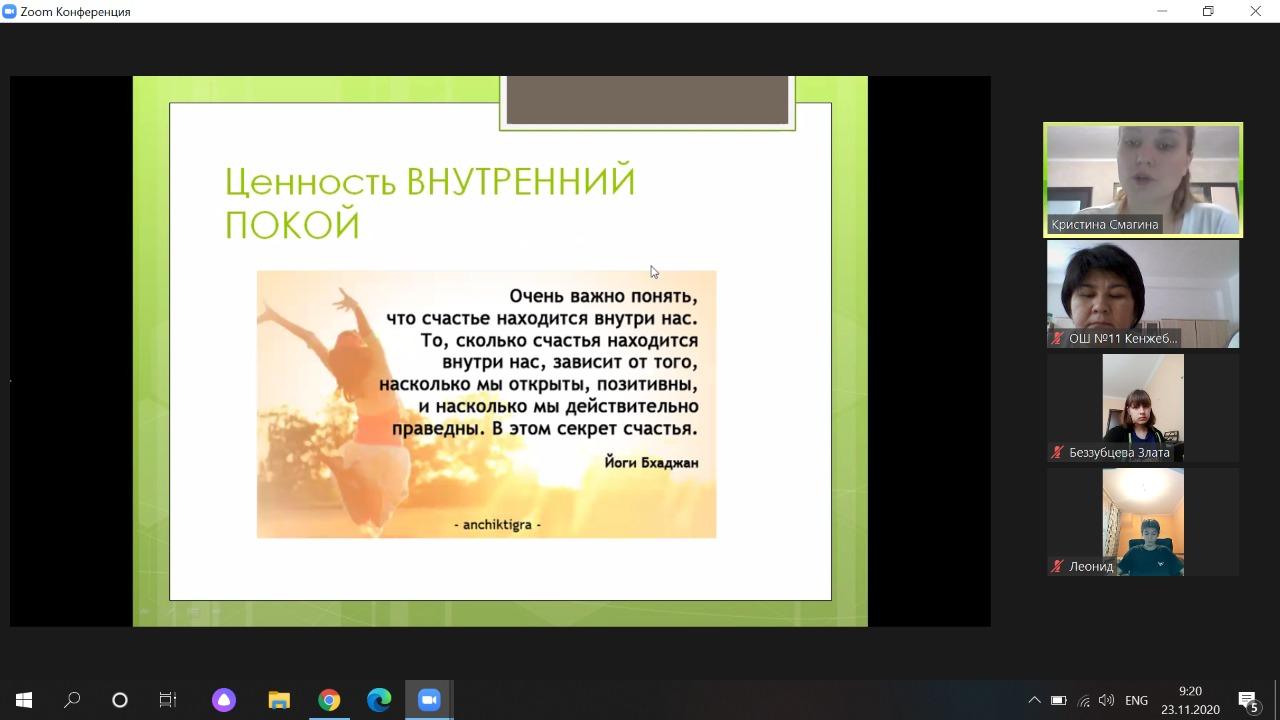Click Беззубцева Злата's video tile

click(1143, 407)
